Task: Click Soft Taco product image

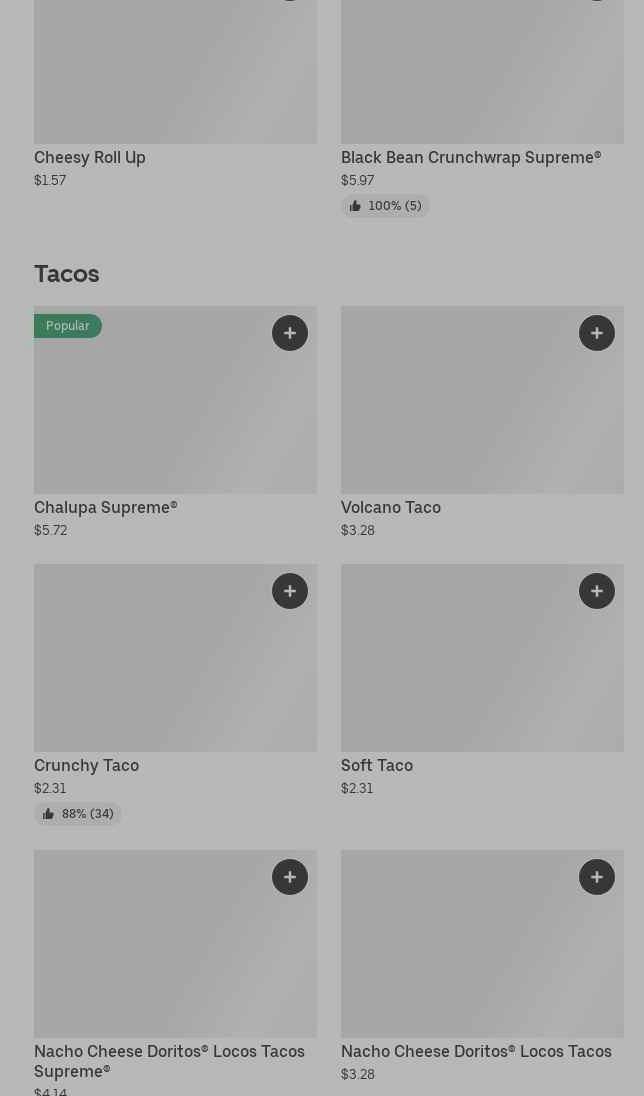Action: [x=482, y=658]
